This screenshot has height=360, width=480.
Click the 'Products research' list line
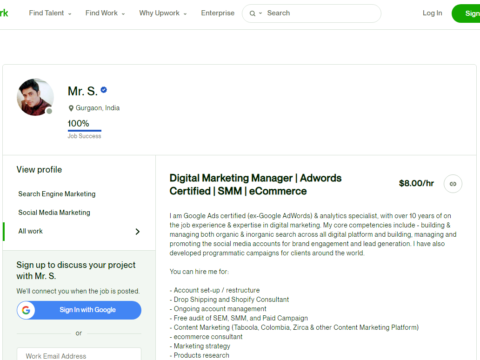point(199,355)
